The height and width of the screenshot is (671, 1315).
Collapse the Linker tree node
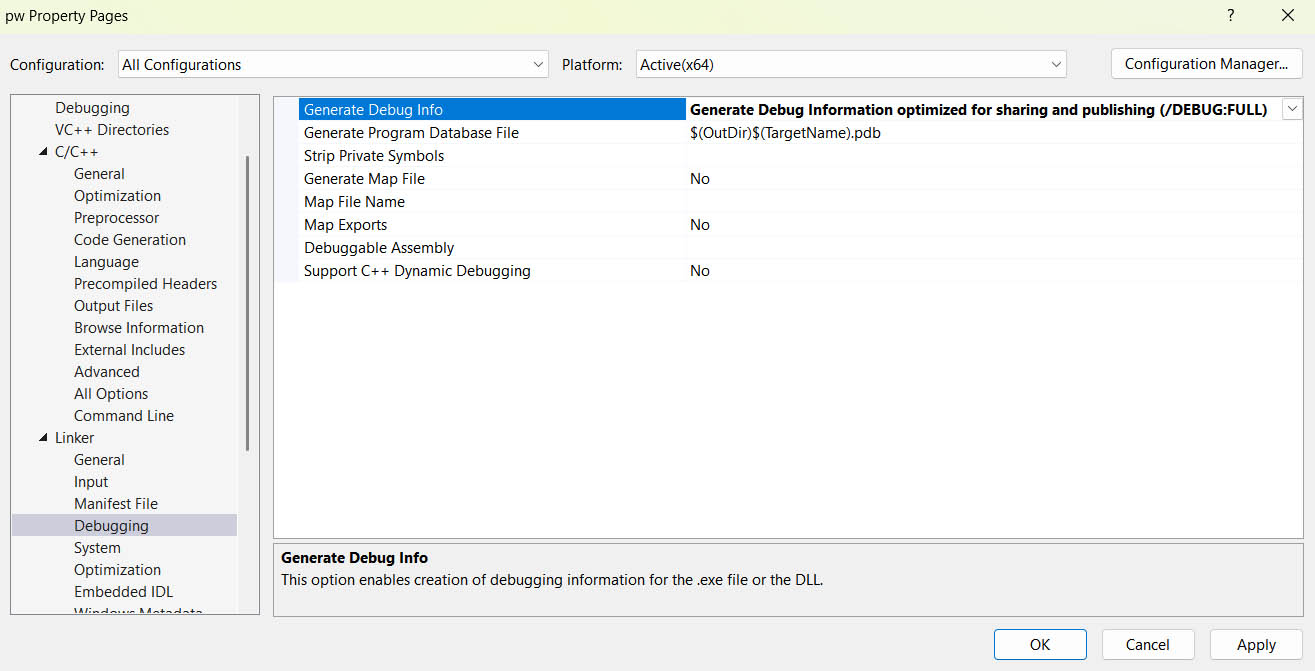click(x=43, y=438)
